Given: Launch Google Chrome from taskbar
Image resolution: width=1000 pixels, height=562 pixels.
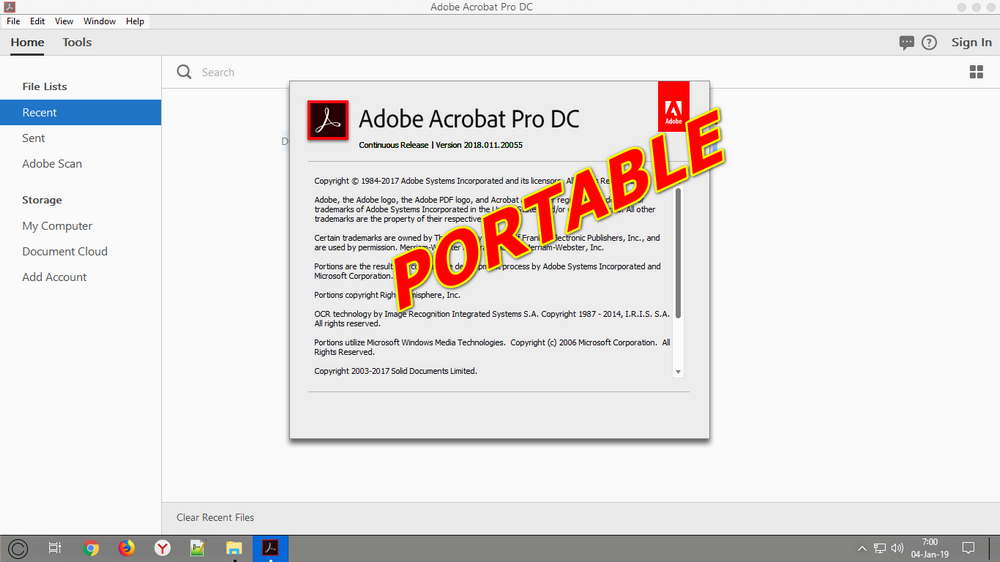Looking at the screenshot, I should point(91,548).
